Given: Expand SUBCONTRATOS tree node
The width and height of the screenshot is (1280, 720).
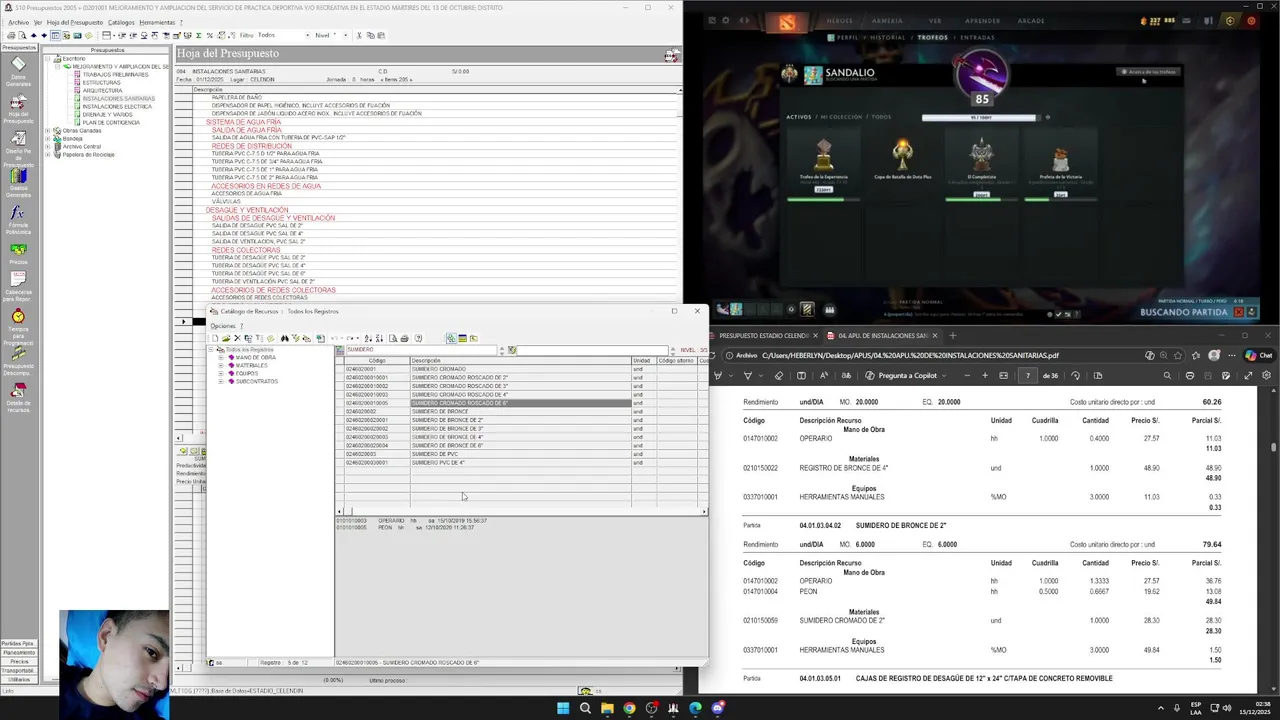Looking at the screenshot, I should pos(221,381).
